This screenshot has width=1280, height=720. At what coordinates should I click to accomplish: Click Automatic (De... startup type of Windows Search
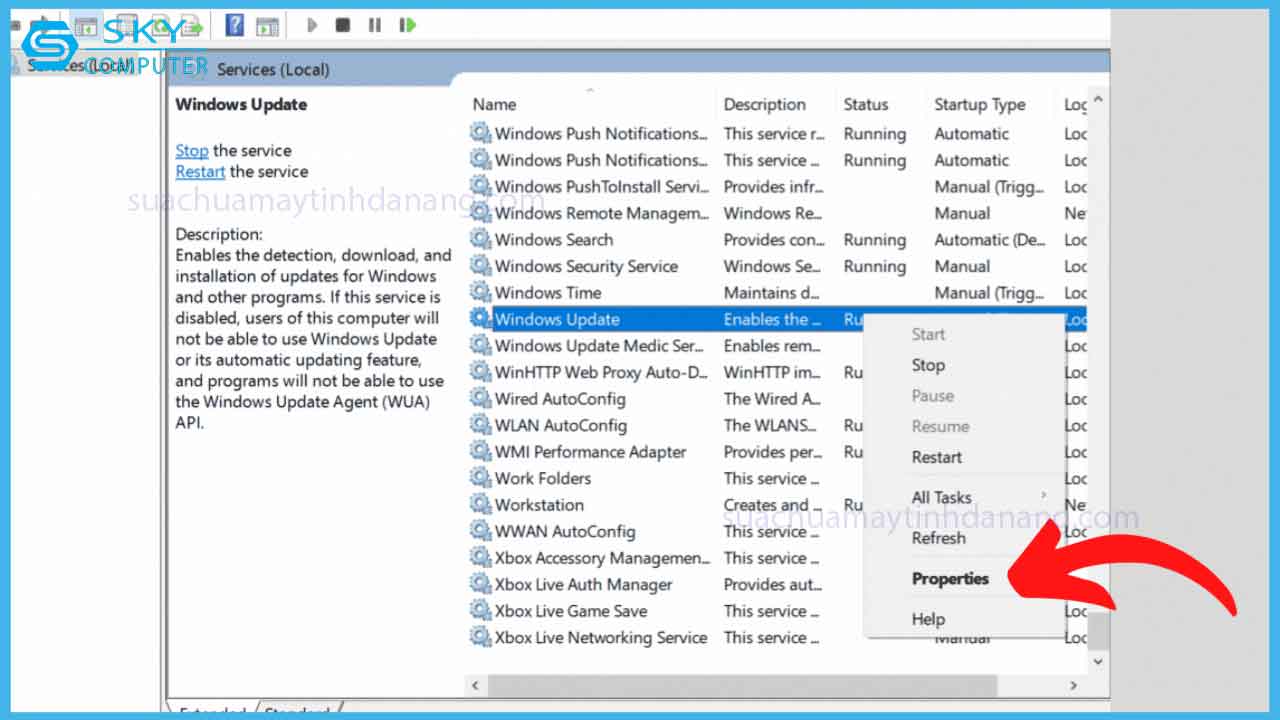pyautogui.click(x=989, y=239)
